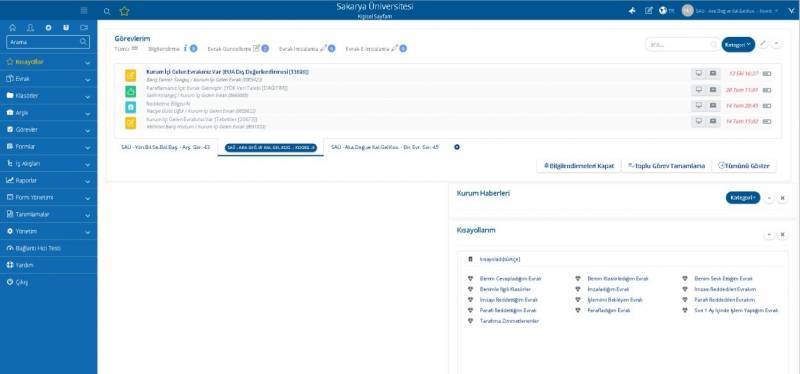
Task: Click the monitor icon in the 14 Tem 15:02 row
Action: point(699,121)
